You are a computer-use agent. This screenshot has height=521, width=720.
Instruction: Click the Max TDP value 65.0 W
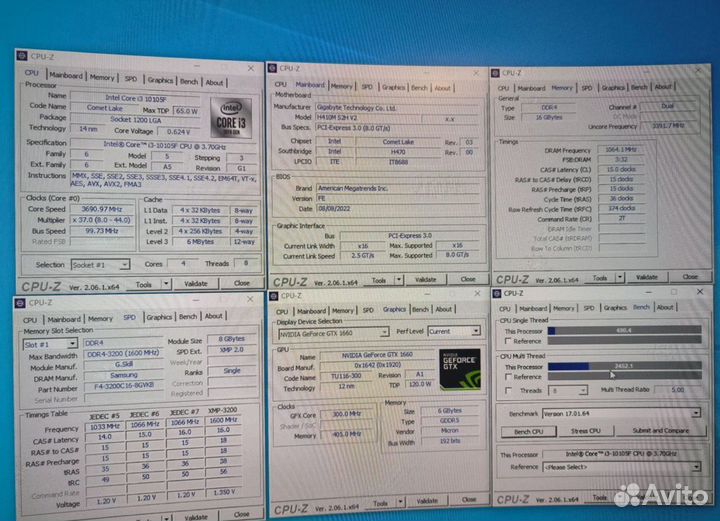(x=186, y=111)
